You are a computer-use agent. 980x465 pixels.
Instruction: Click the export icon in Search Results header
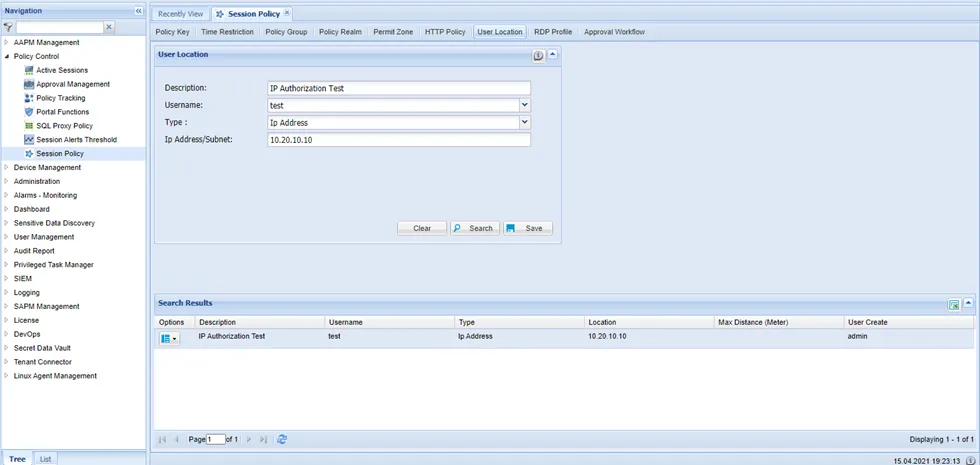(954, 304)
